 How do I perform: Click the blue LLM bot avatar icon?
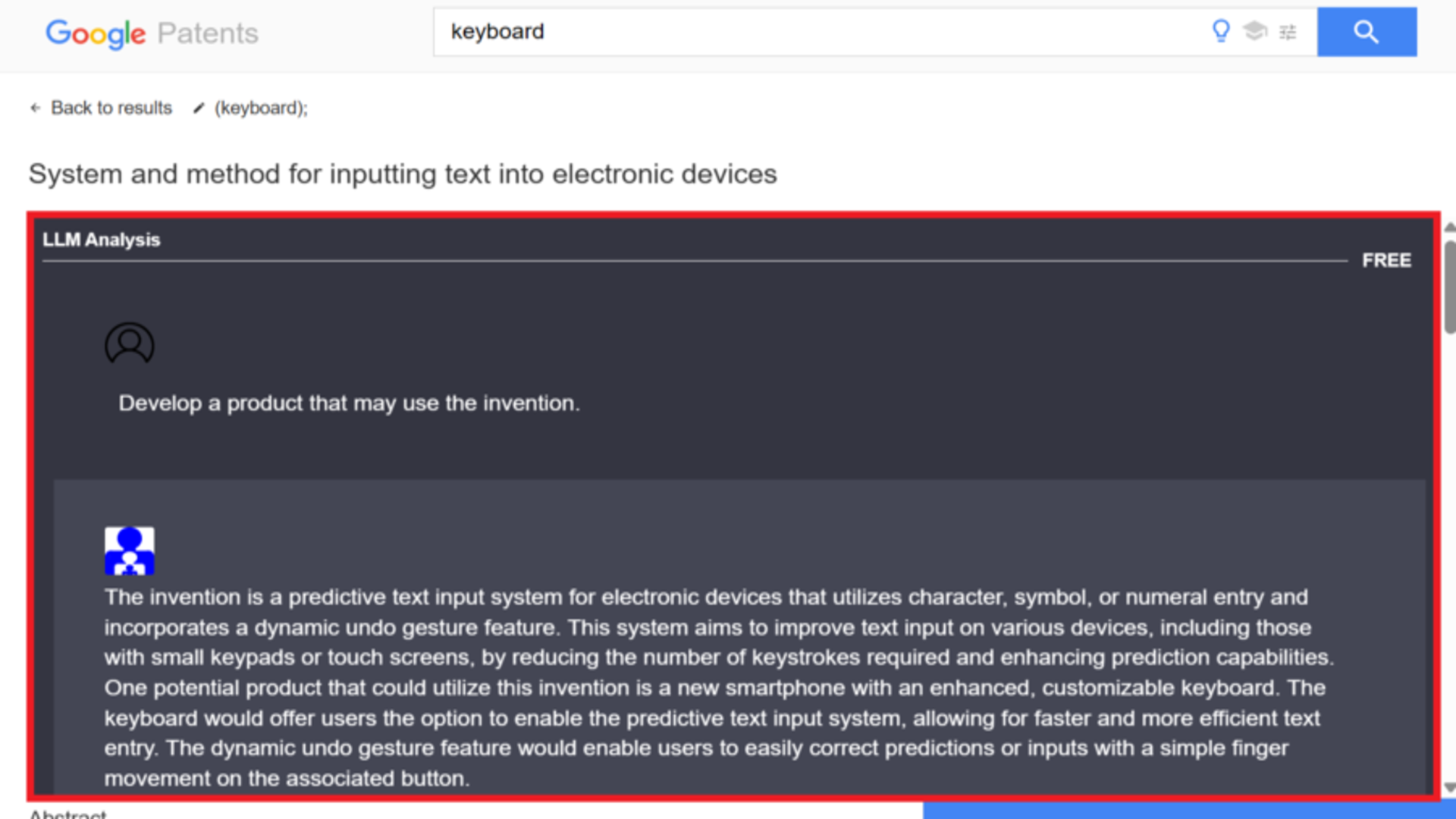129,551
